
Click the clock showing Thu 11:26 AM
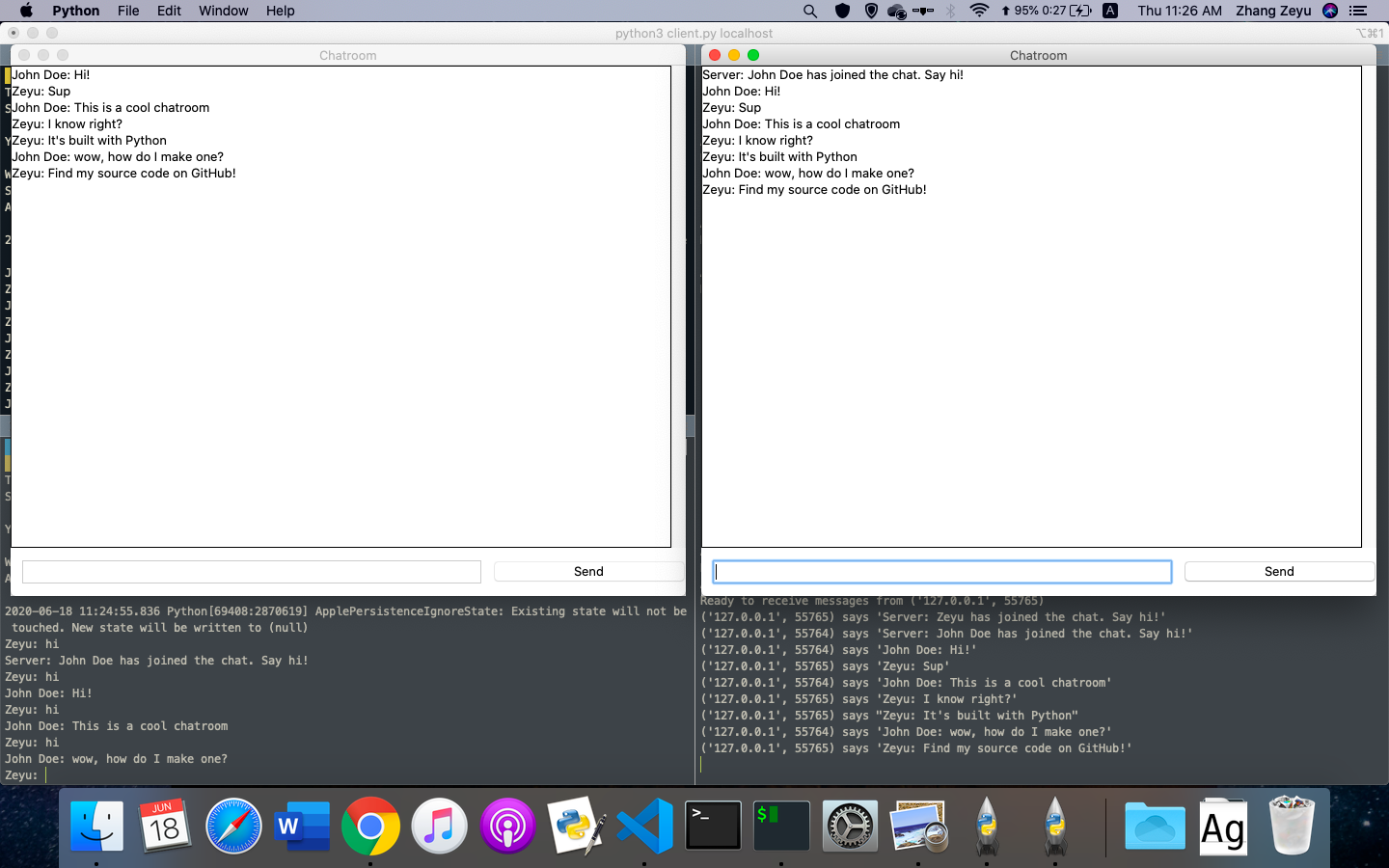click(1180, 11)
